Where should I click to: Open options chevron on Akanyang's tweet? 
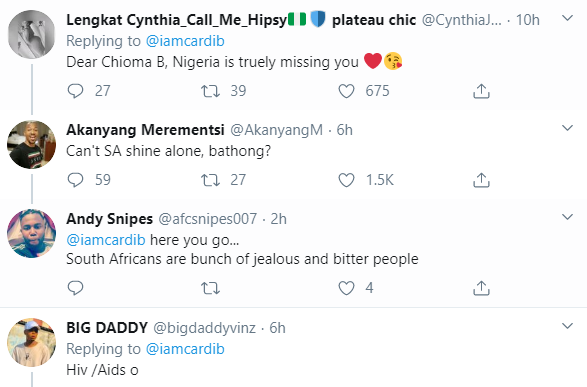pyautogui.click(x=568, y=128)
